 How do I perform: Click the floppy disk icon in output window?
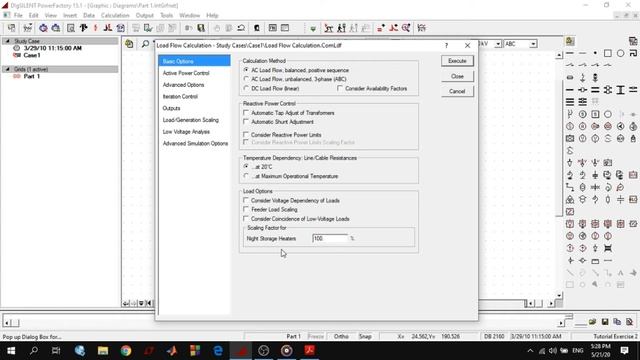tap(605, 322)
